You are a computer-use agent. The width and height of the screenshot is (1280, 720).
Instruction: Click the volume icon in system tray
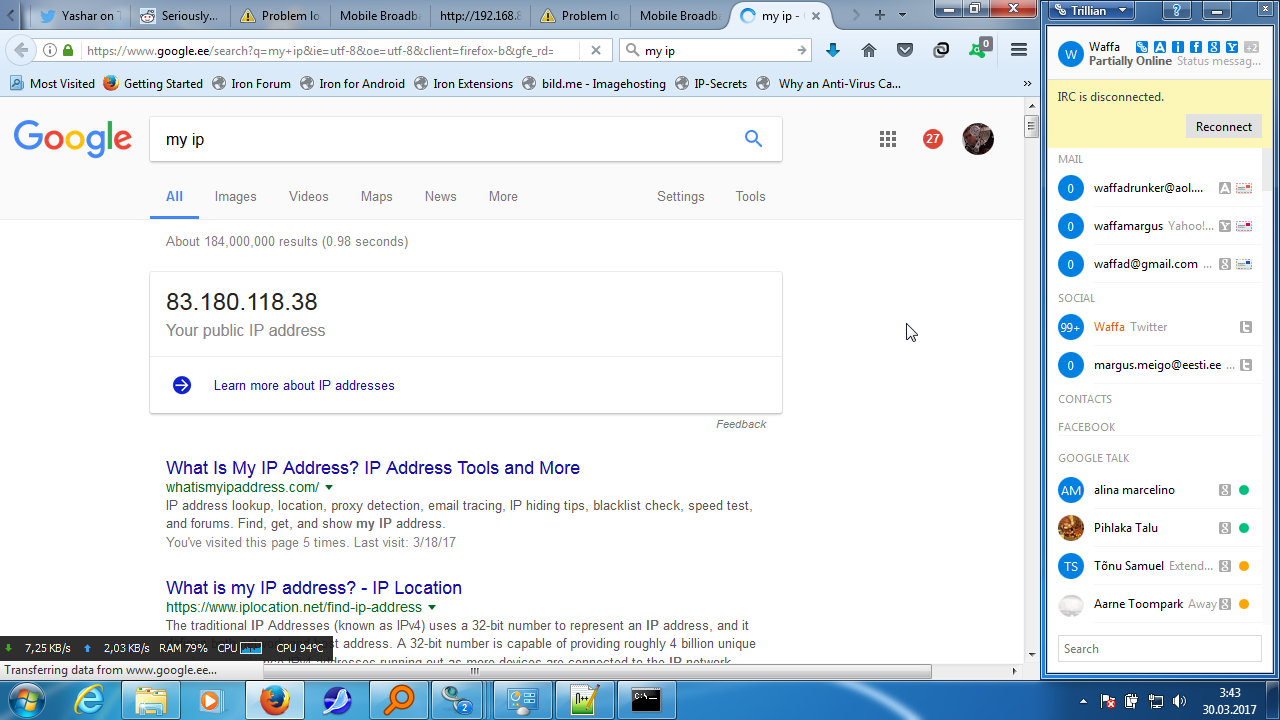(x=1180, y=701)
